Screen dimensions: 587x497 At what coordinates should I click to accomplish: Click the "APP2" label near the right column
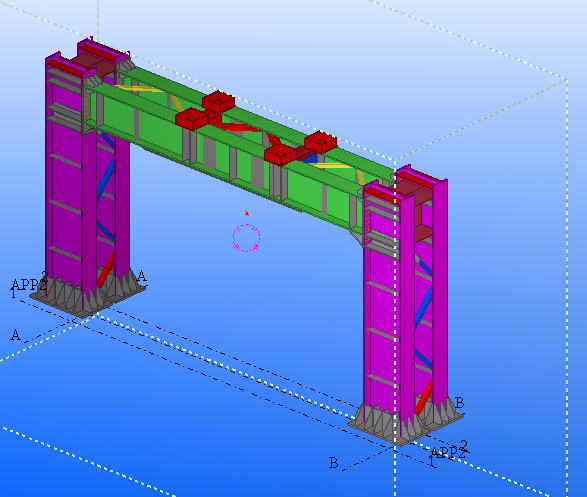[x=448, y=452]
